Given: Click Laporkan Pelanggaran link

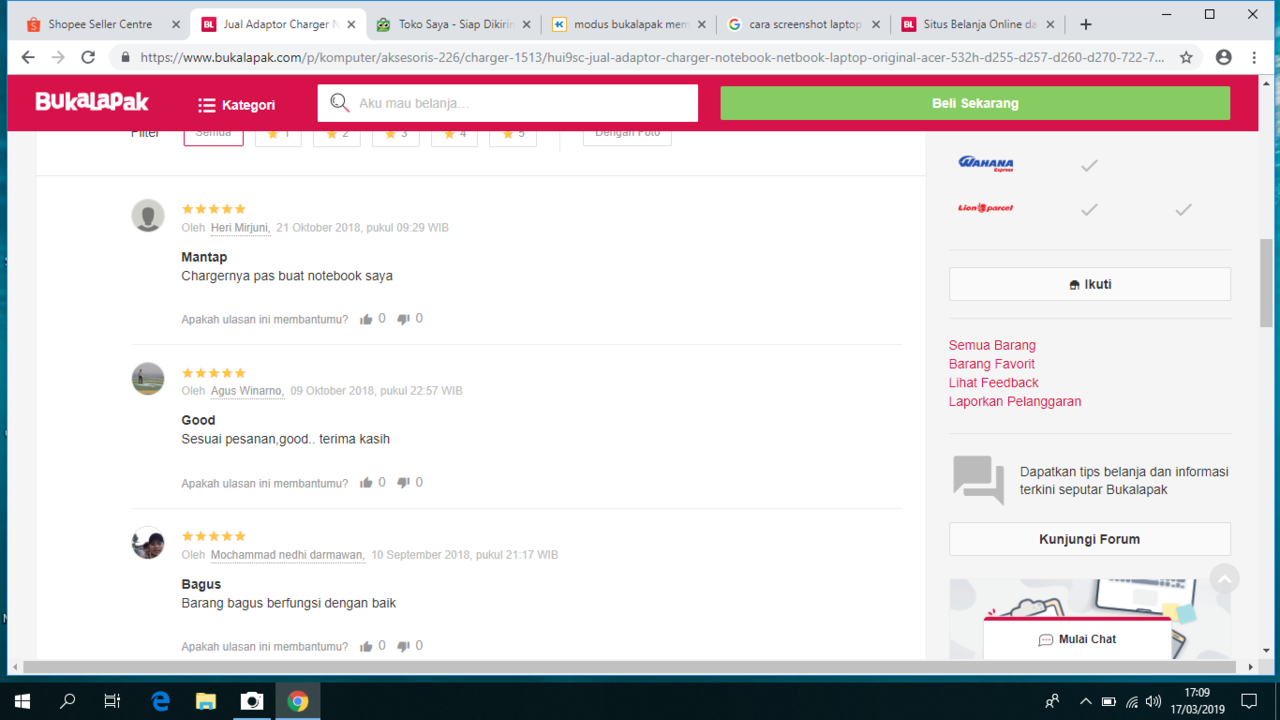Looking at the screenshot, I should [x=1015, y=401].
